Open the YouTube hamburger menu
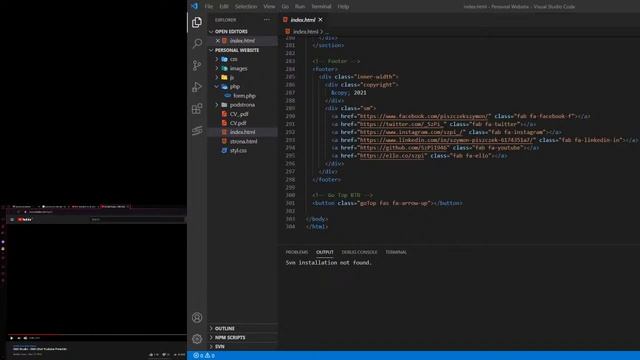Viewport: 640px width, 360px height. [12, 220]
